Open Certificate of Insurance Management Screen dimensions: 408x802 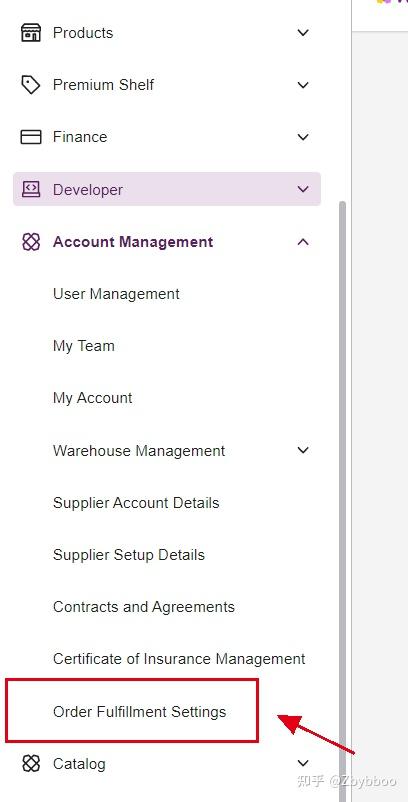(179, 659)
